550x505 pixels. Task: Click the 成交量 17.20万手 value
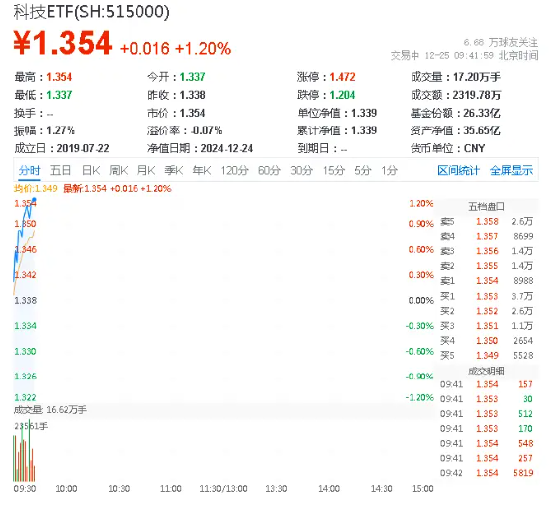coord(477,77)
